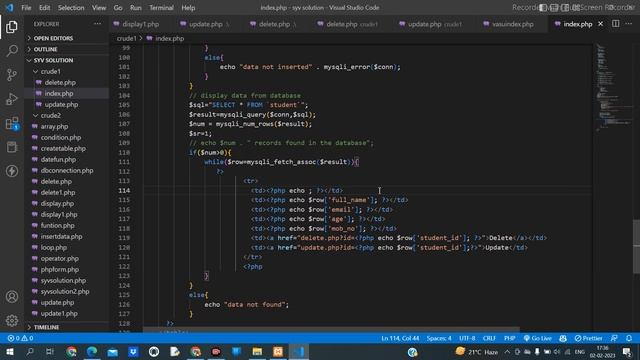Open the Help menu

pyautogui.click(x=188, y=8)
